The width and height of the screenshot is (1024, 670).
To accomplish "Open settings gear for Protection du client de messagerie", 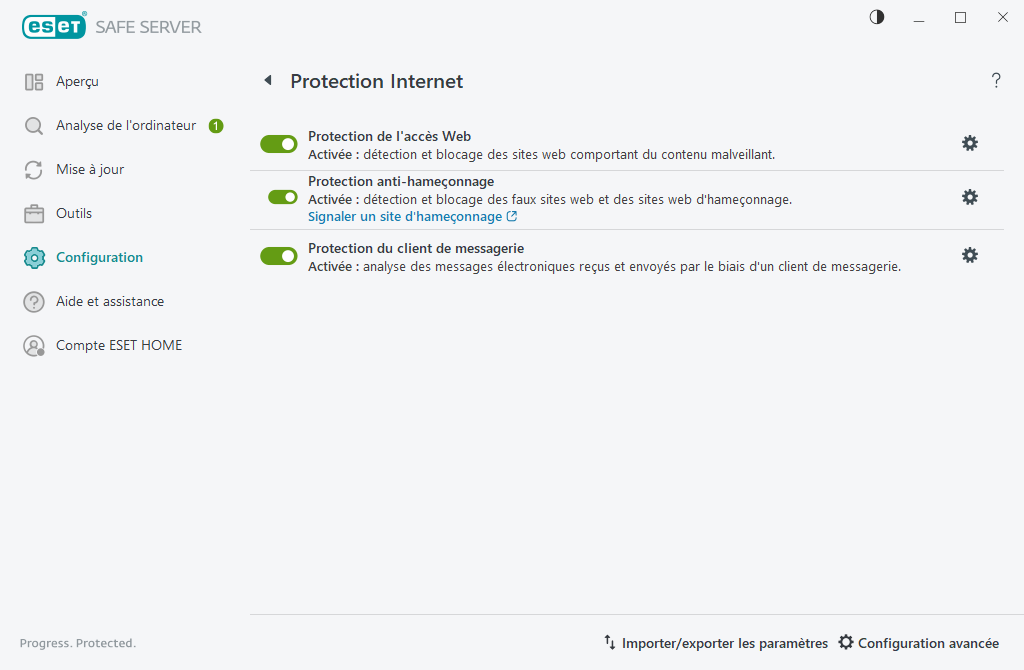I will [969, 255].
